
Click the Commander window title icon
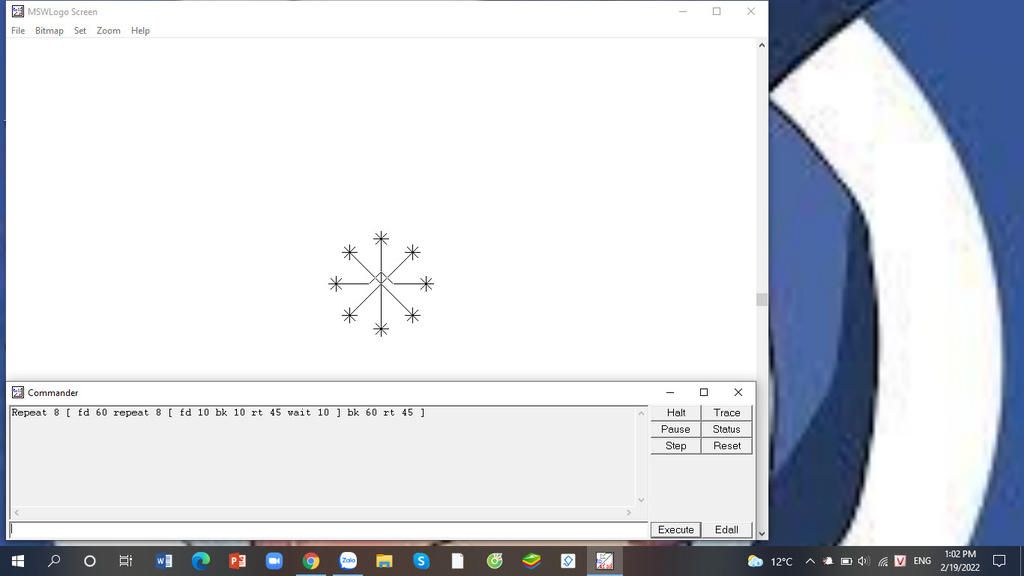[18, 392]
